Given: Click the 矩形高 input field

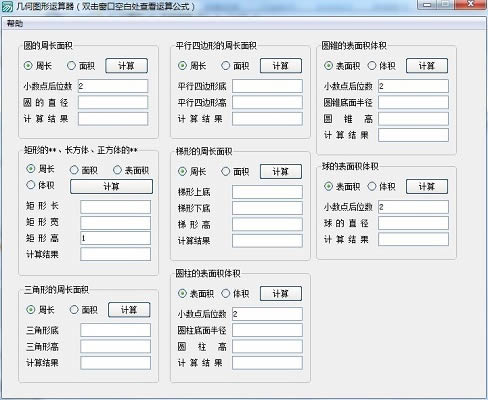Looking at the screenshot, I should click(x=115, y=238).
